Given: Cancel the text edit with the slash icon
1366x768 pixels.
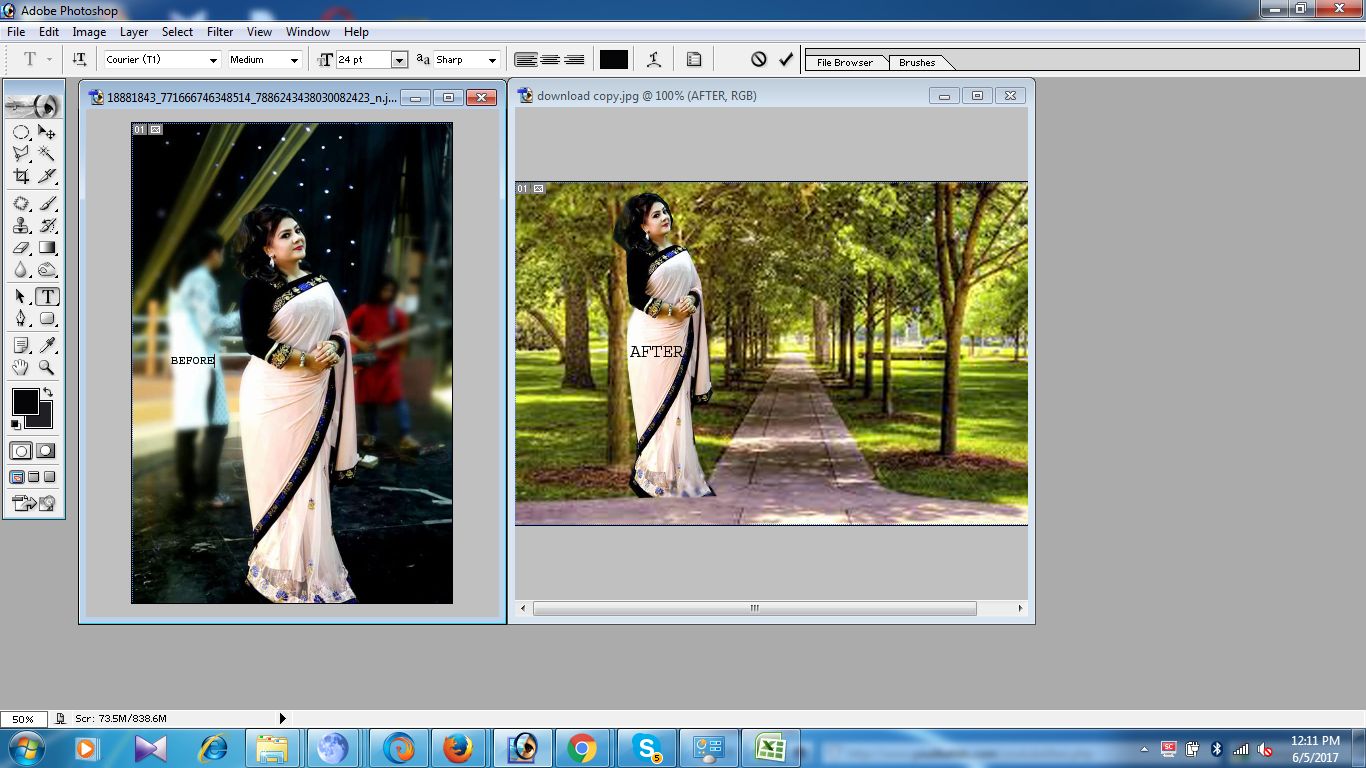Looking at the screenshot, I should coord(759,59).
